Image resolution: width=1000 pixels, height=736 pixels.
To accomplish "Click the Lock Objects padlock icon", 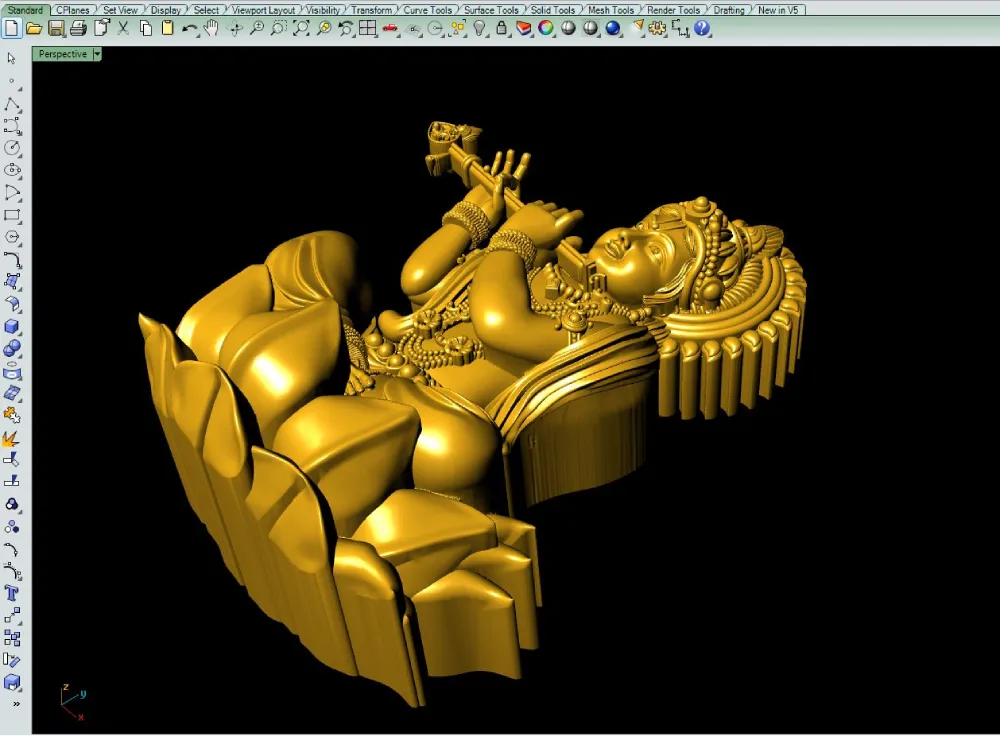I will (x=501, y=28).
